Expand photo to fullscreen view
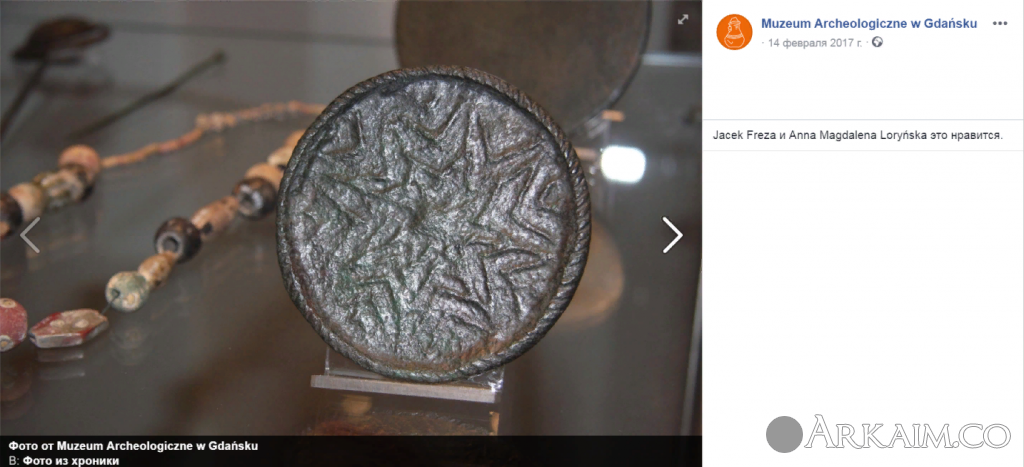 click(x=682, y=19)
